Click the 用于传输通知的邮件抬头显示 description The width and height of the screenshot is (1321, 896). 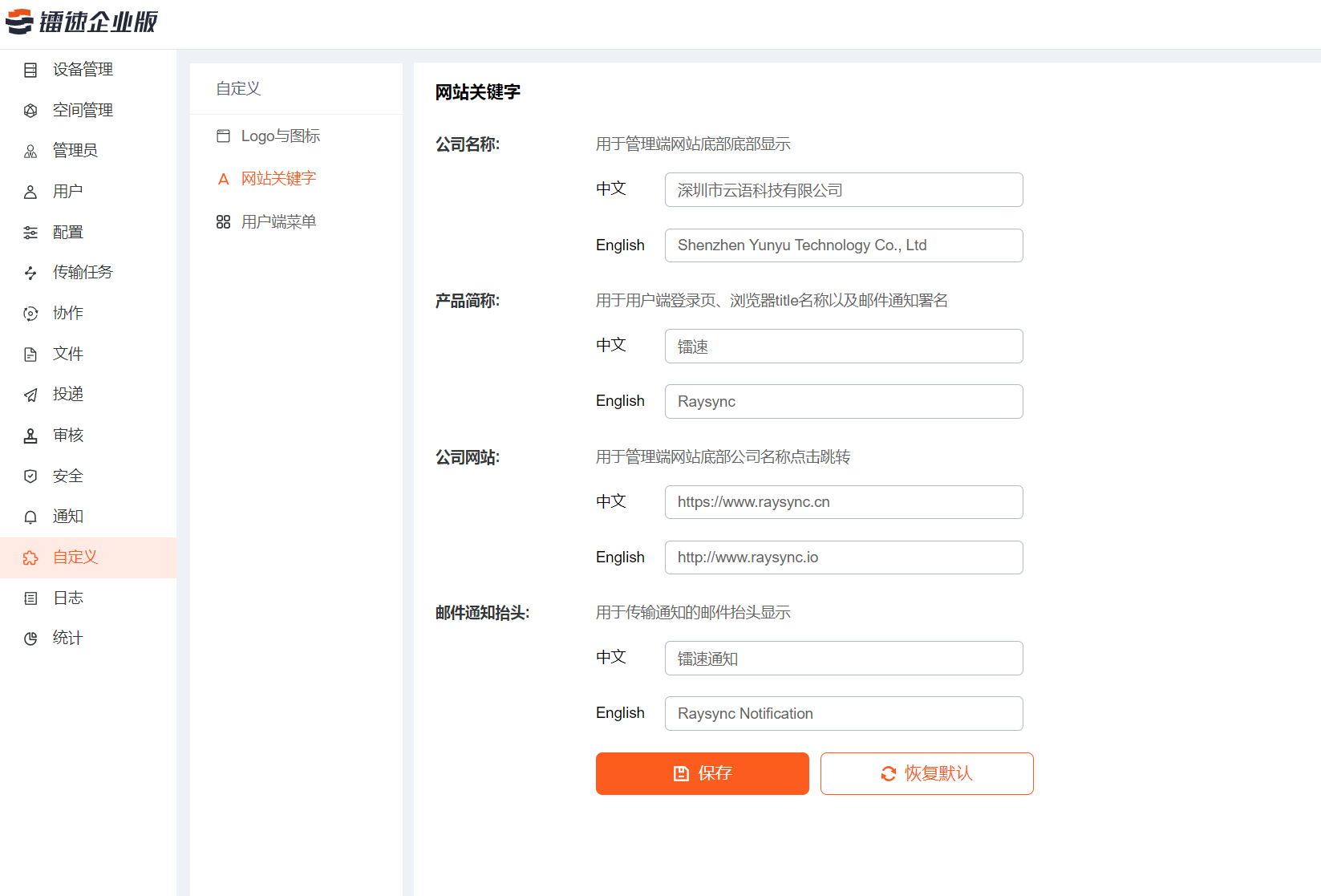[693, 613]
